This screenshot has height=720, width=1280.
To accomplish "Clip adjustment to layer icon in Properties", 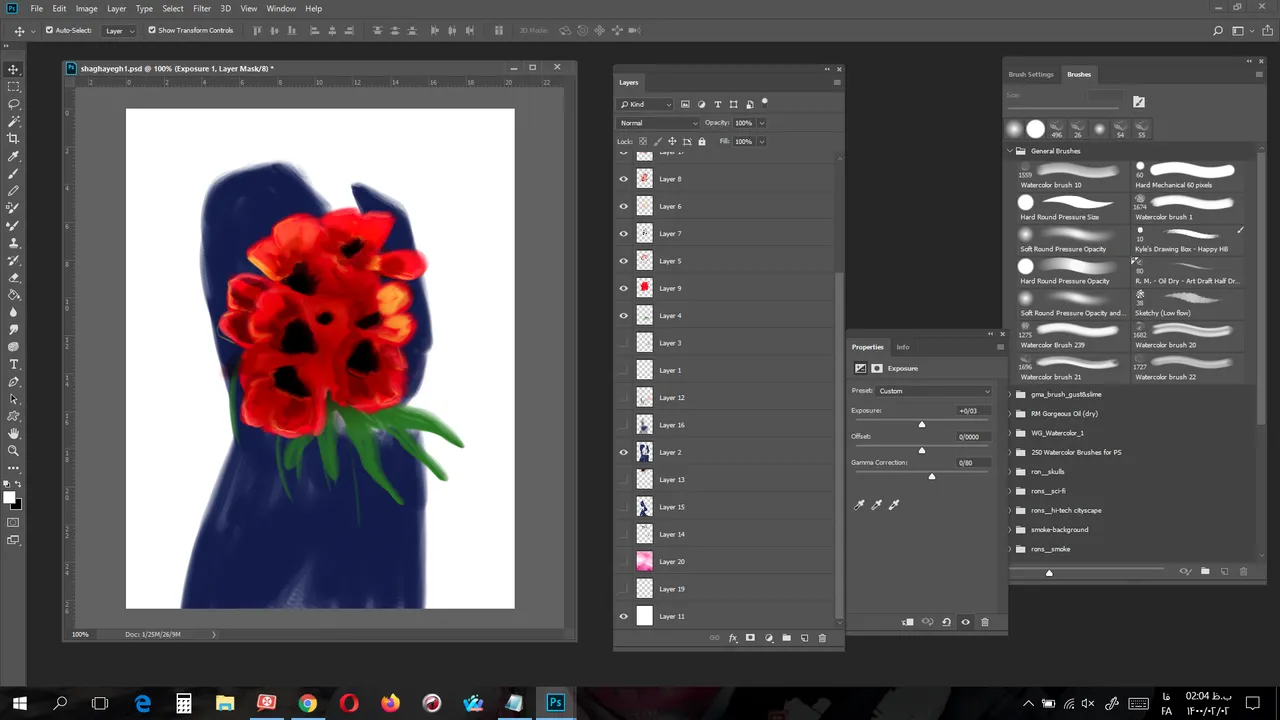I will coord(908,622).
